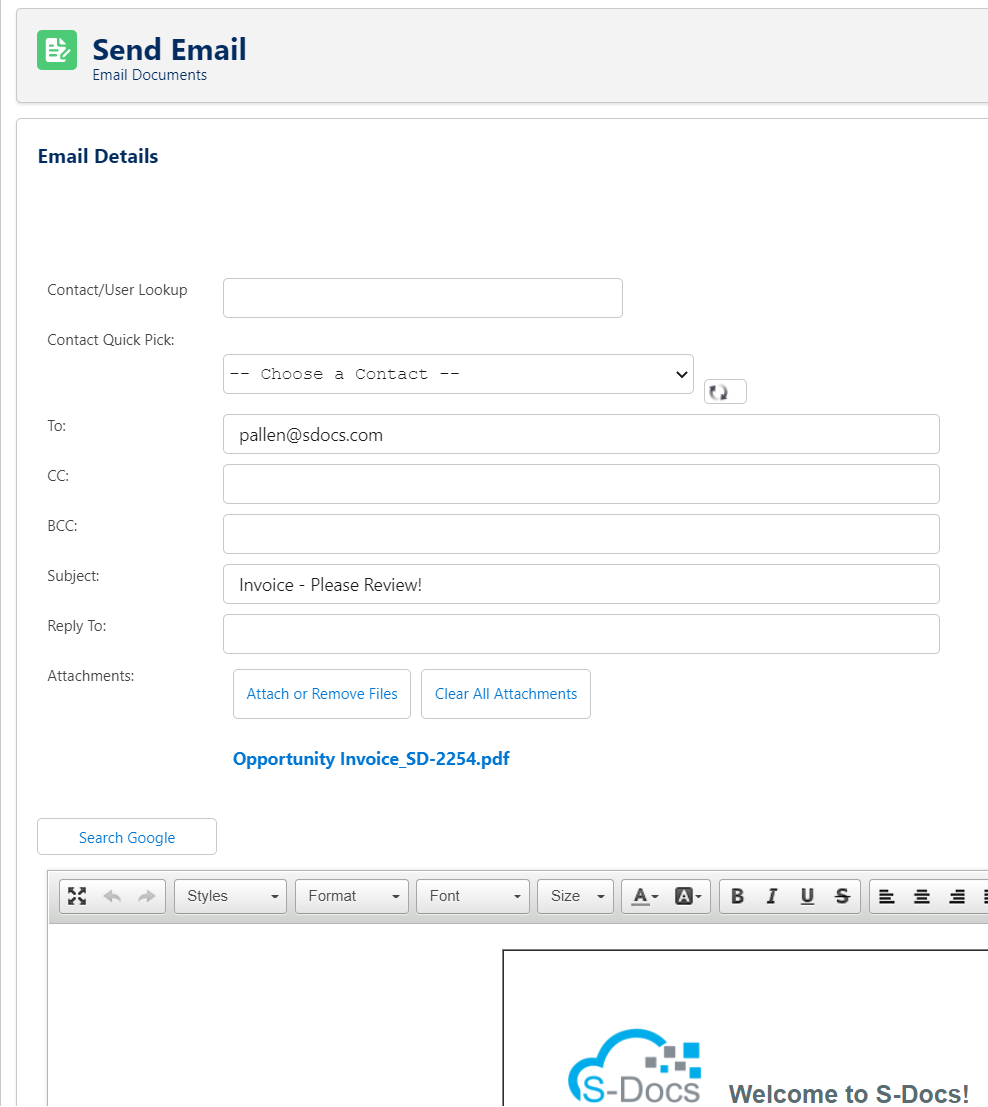Viewport: 988px width, 1107px height.
Task: Click the CC input field
Action: 581,484
